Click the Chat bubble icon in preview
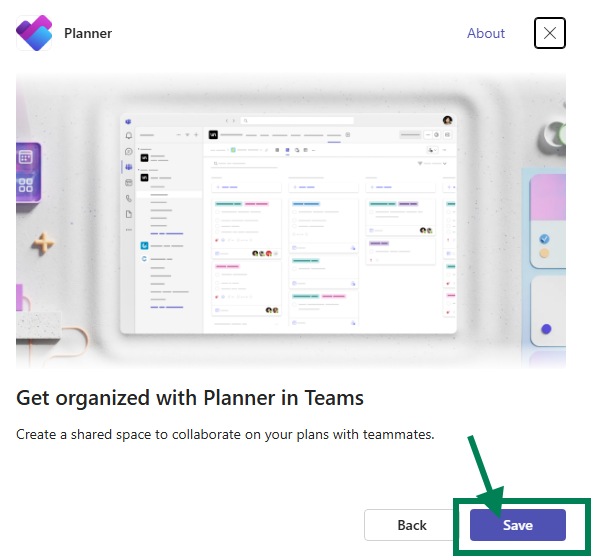Image resolution: width=592 pixels, height=556 pixels. 129,151
